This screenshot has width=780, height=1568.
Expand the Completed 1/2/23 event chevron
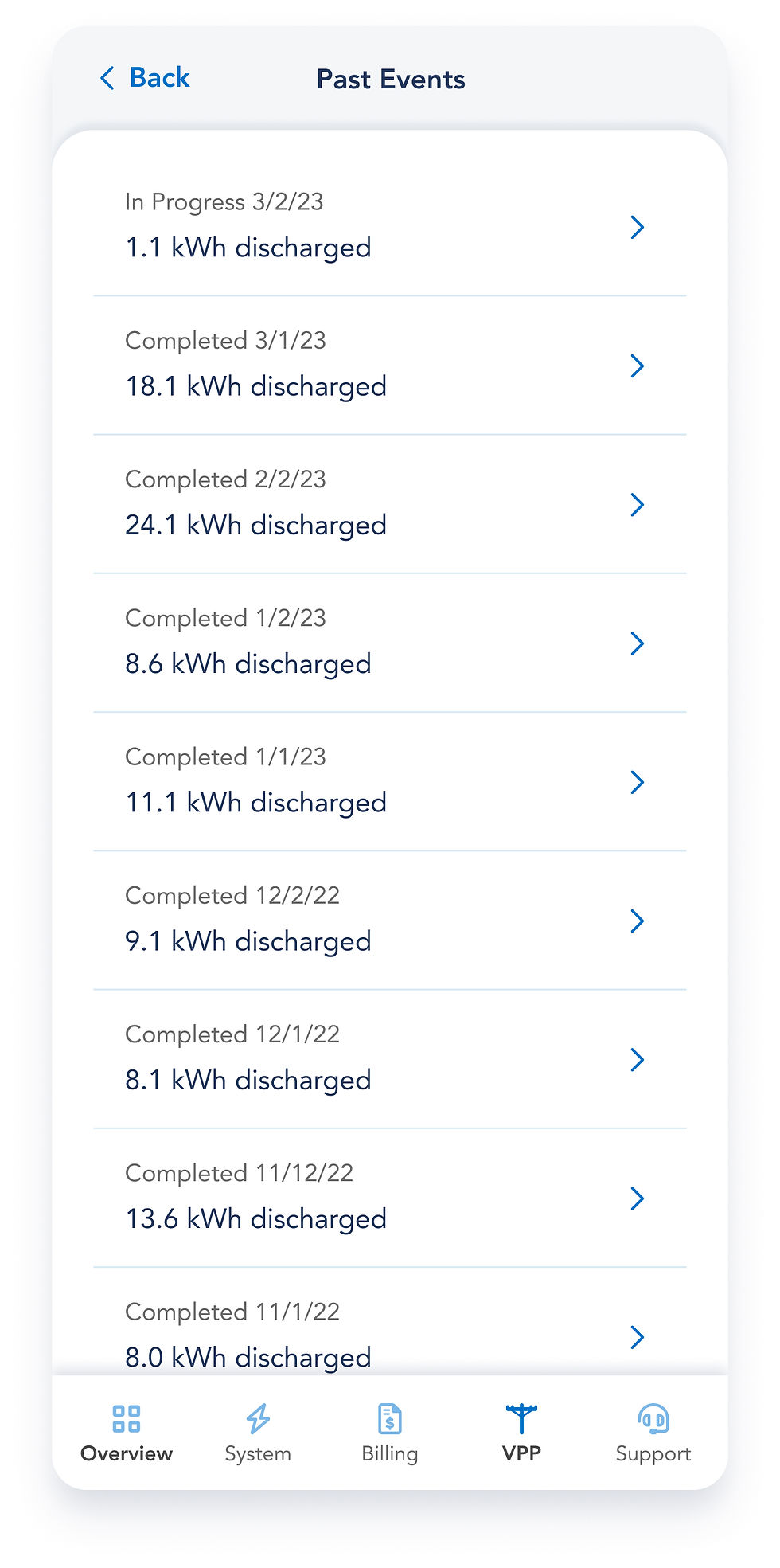(x=637, y=643)
